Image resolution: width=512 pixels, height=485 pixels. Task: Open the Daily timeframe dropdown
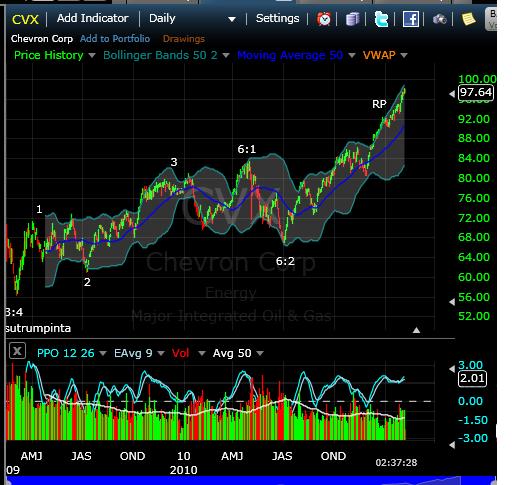click(192, 19)
